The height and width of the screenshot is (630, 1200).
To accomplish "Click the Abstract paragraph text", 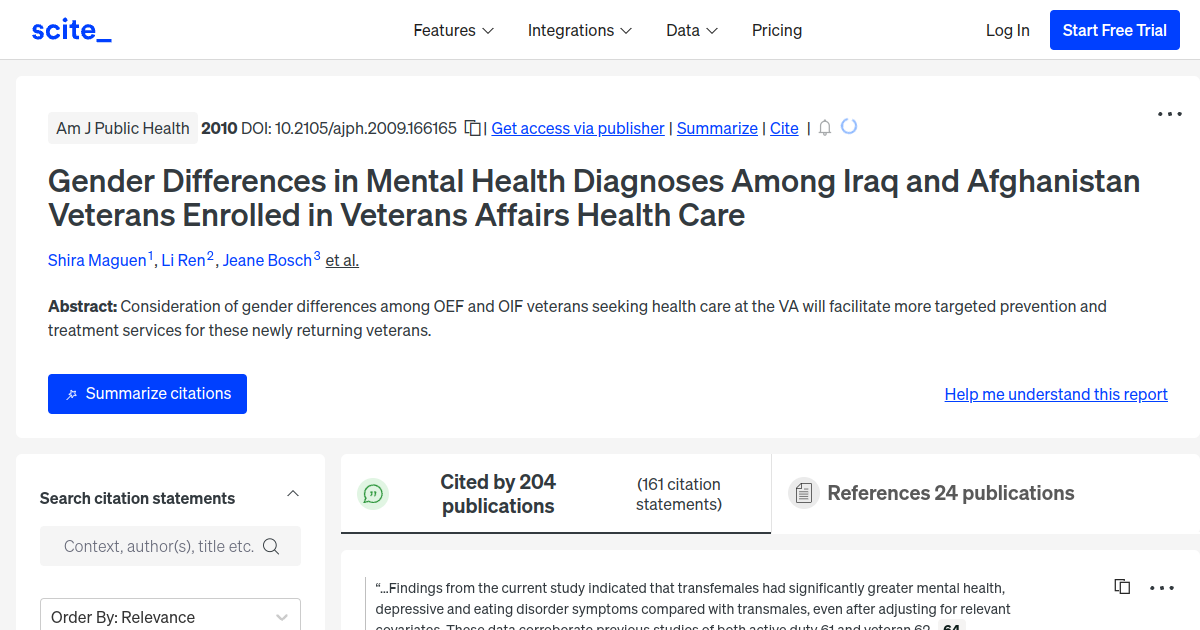I will (577, 318).
